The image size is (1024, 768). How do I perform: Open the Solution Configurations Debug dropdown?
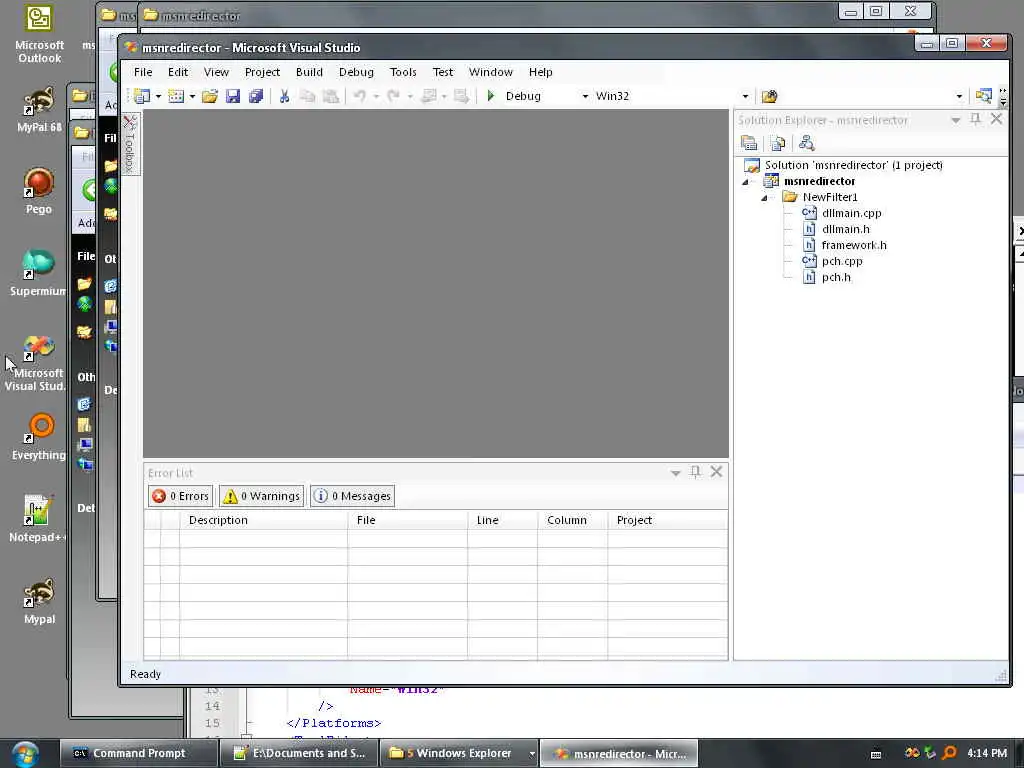[x=585, y=96]
